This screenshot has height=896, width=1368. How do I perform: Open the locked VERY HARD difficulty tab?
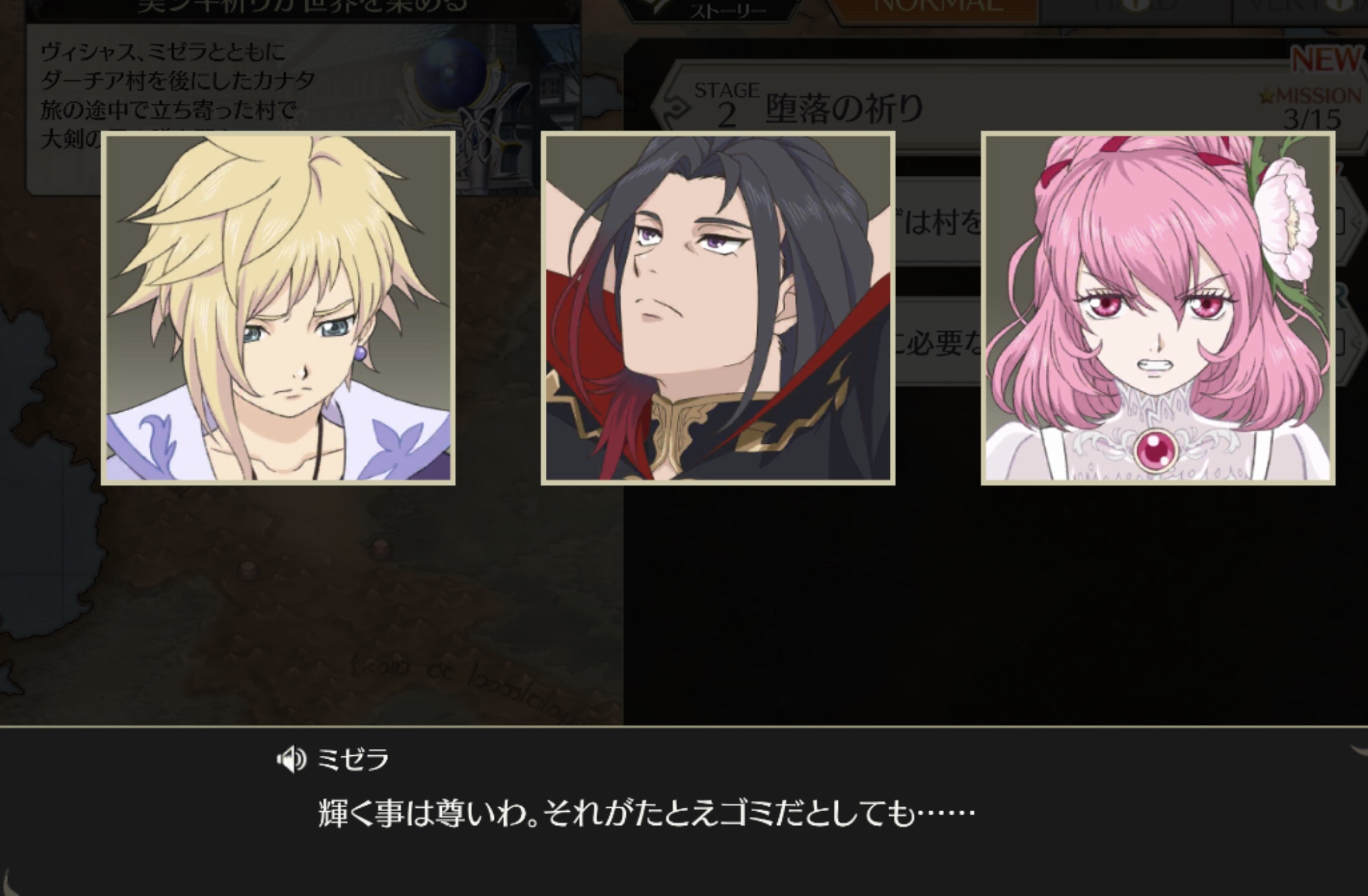(1300, 7)
